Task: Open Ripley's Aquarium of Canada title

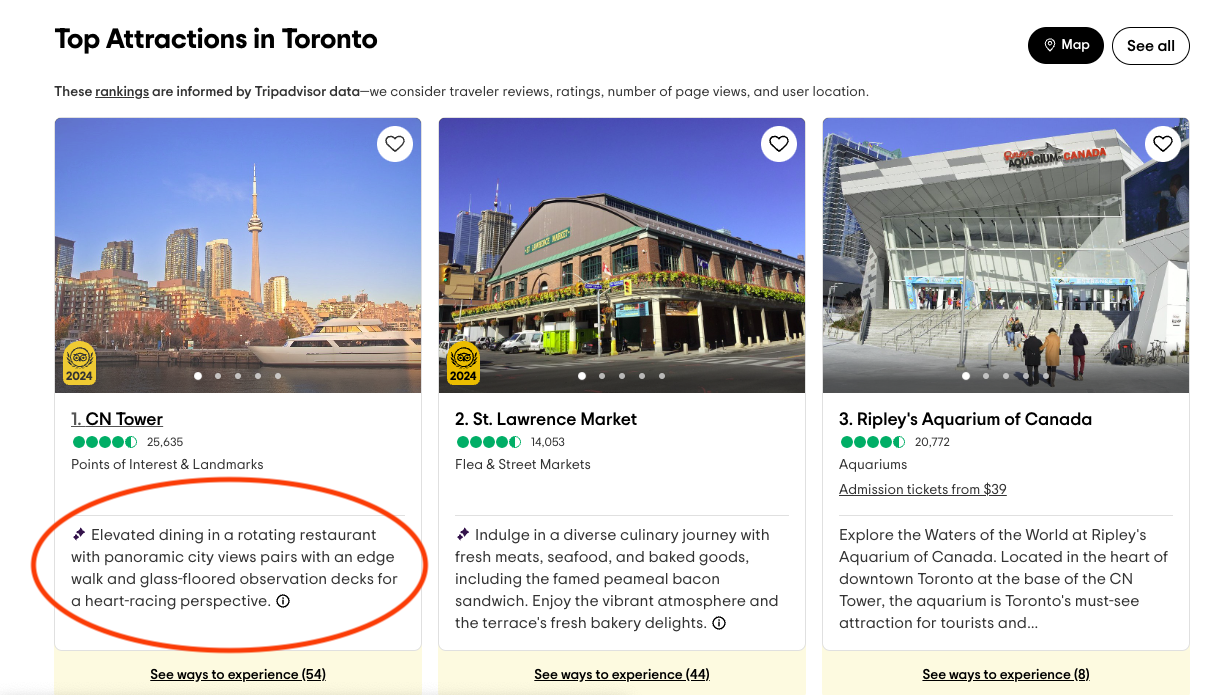Action: coord(965,419)
